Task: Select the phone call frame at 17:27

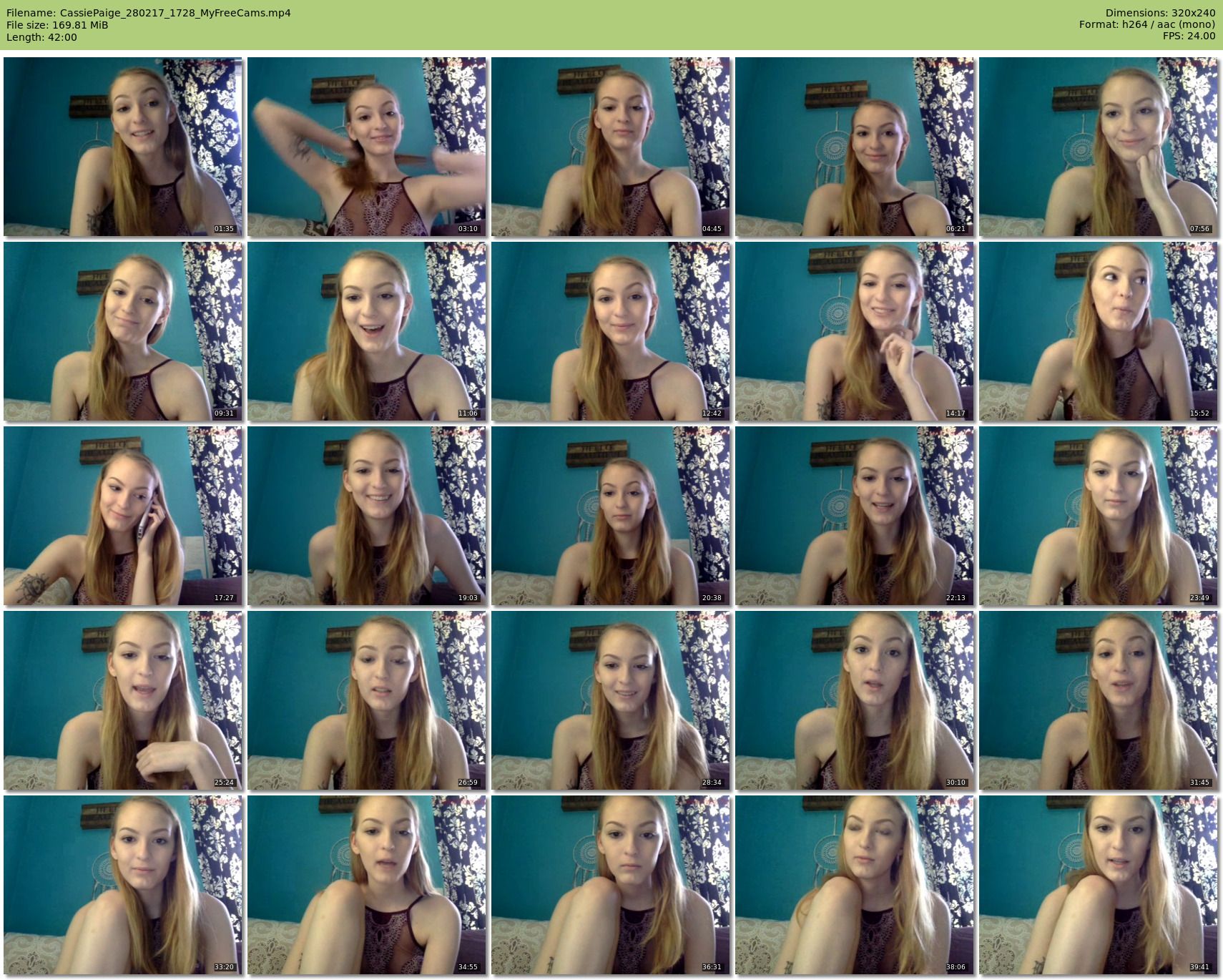Action: pos(122,516)
